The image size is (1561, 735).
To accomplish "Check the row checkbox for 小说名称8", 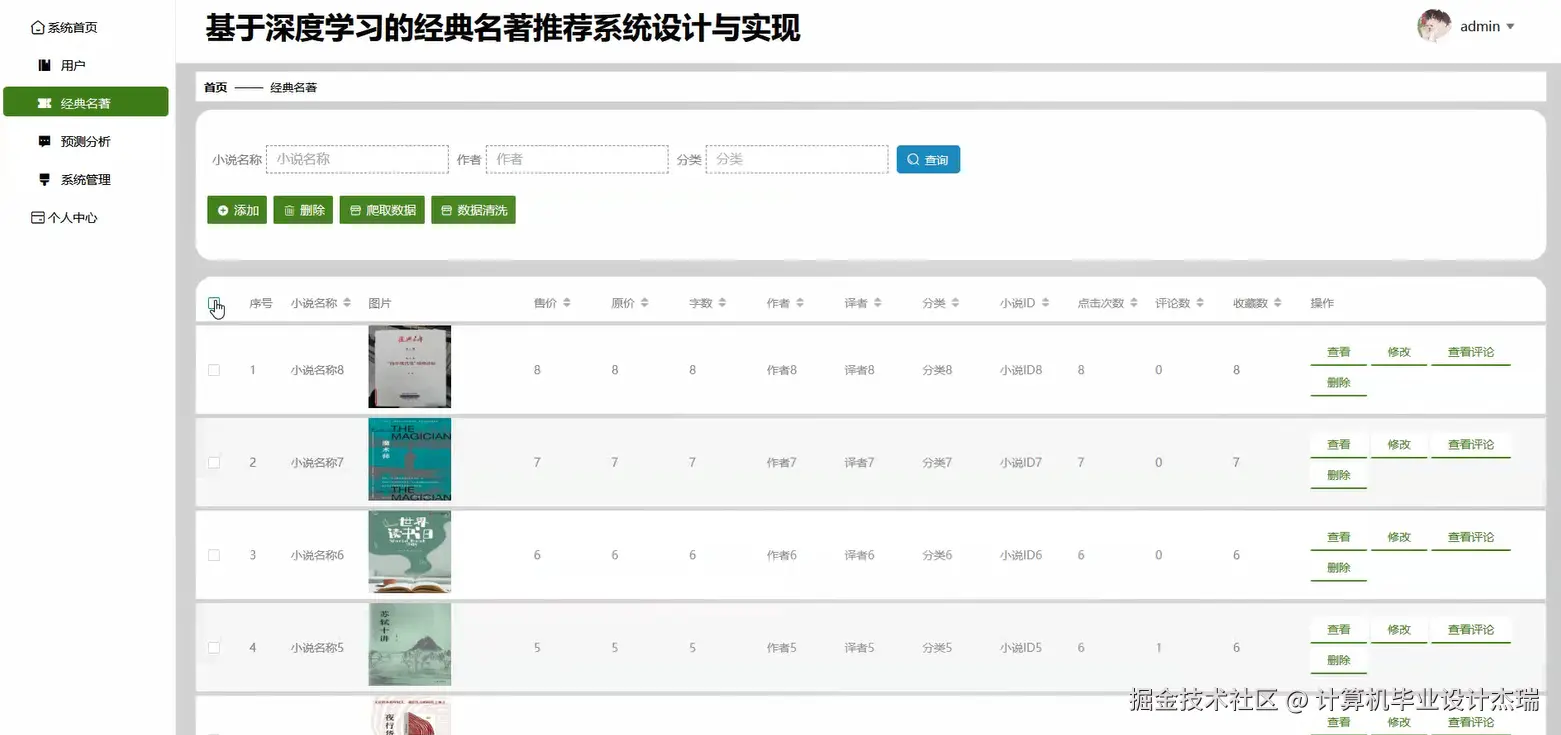I will coord(214,370).
